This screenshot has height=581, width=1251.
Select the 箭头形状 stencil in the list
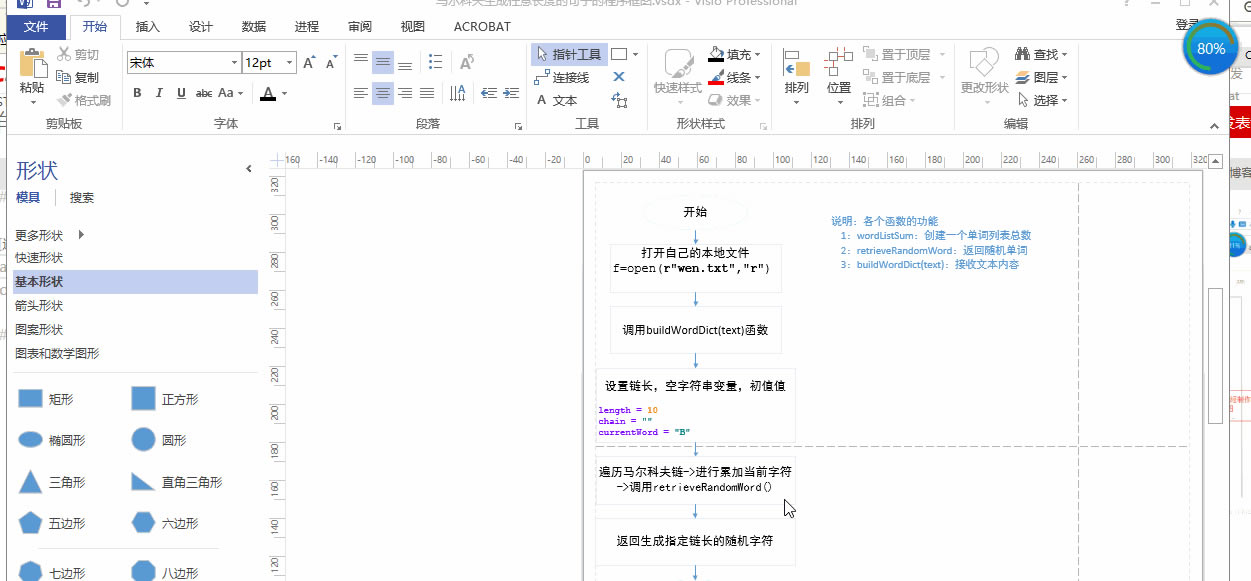[39, 306]
